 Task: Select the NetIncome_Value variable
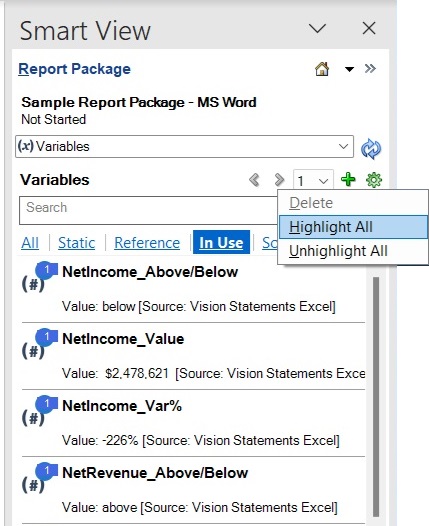(x=123, y=339)
